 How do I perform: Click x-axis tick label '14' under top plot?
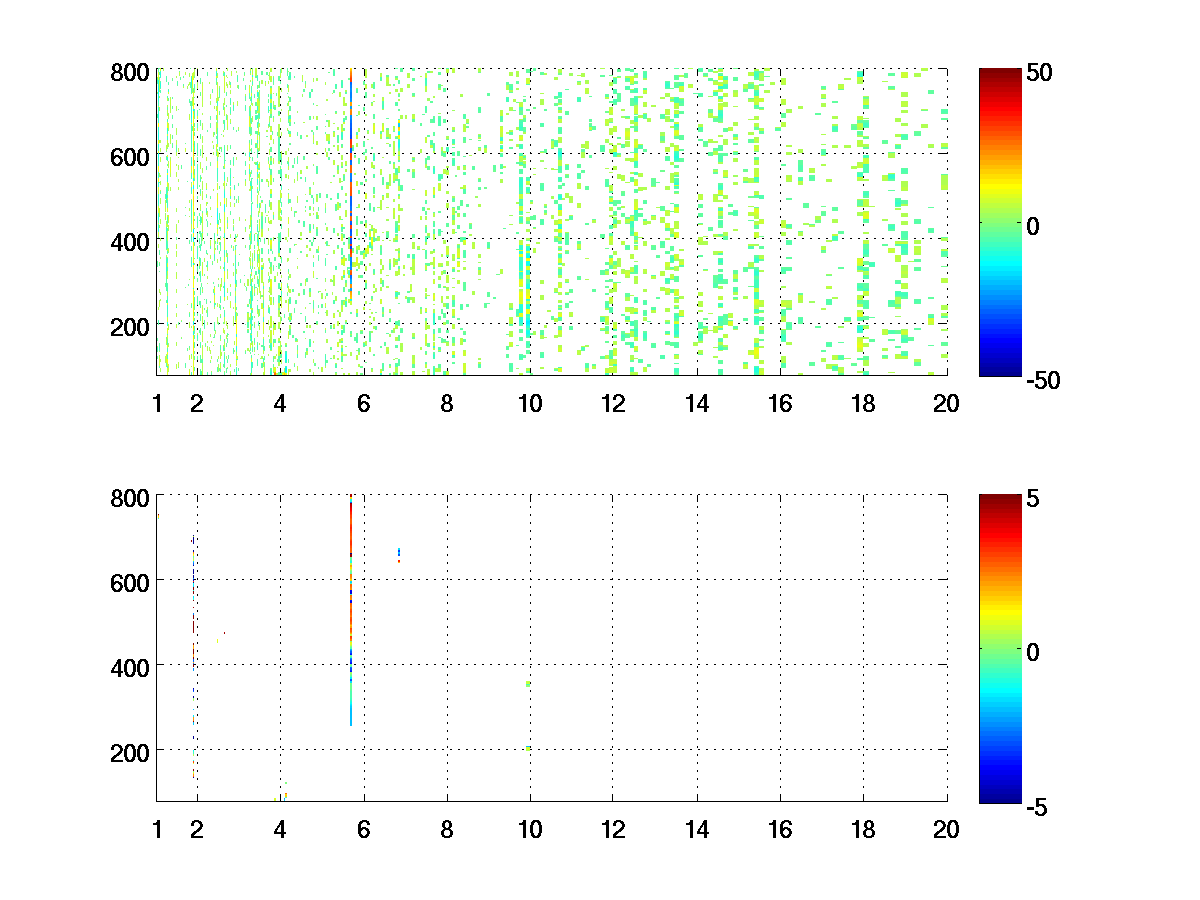(697, 404)
